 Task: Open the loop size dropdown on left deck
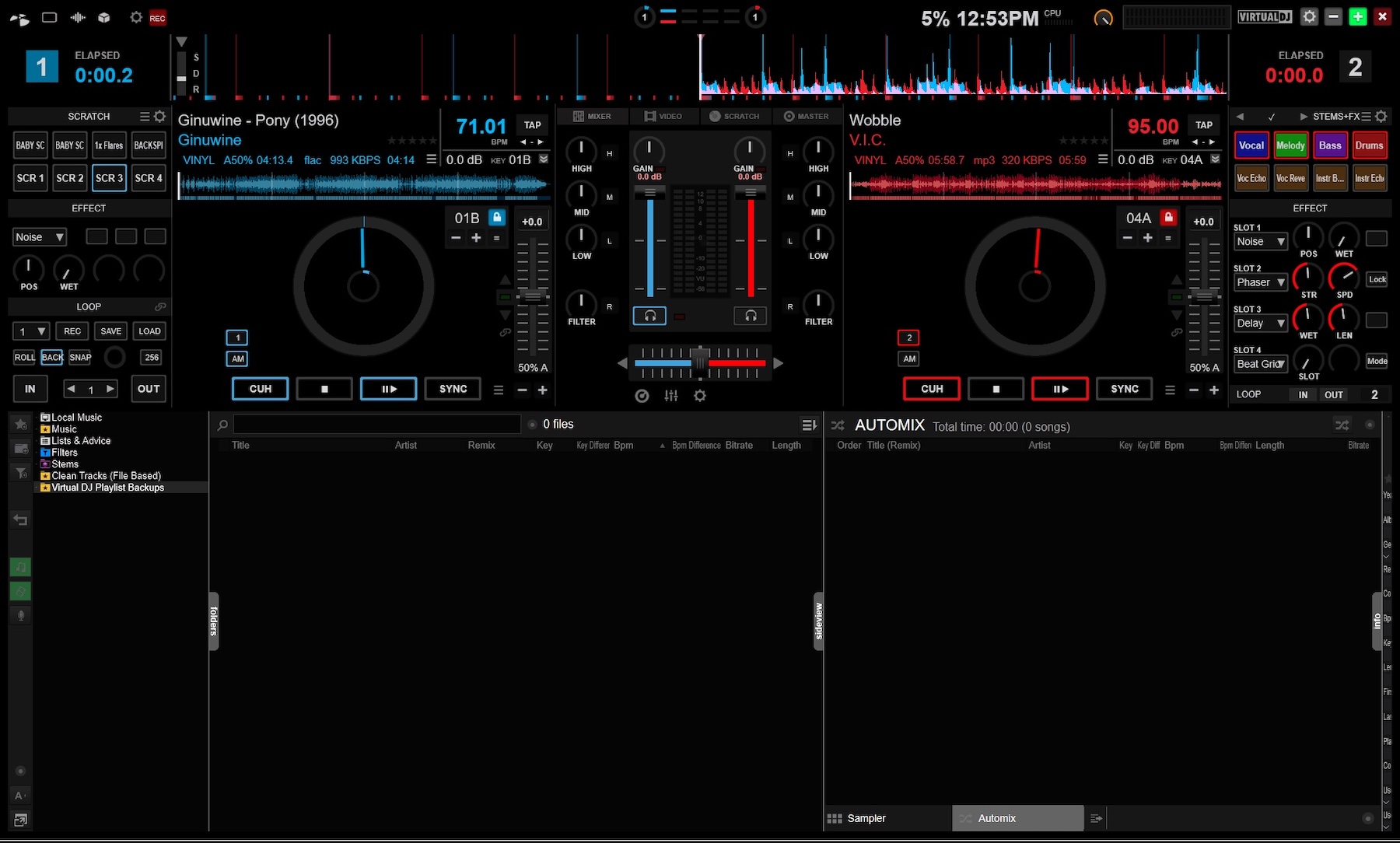[x=30, y=331]
